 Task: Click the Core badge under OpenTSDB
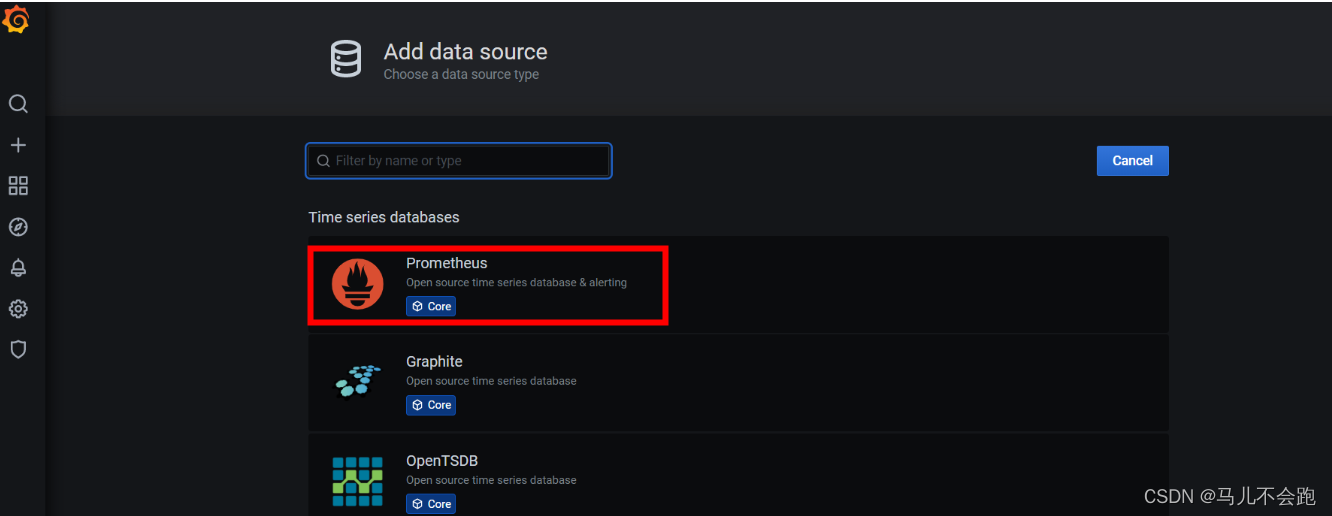tap(431, 504)
